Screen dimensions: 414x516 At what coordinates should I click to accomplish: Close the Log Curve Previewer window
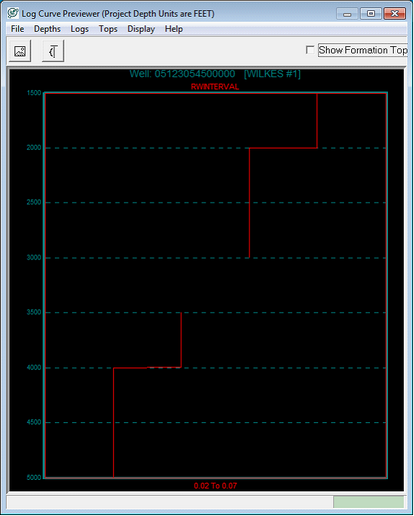[395, 14]
